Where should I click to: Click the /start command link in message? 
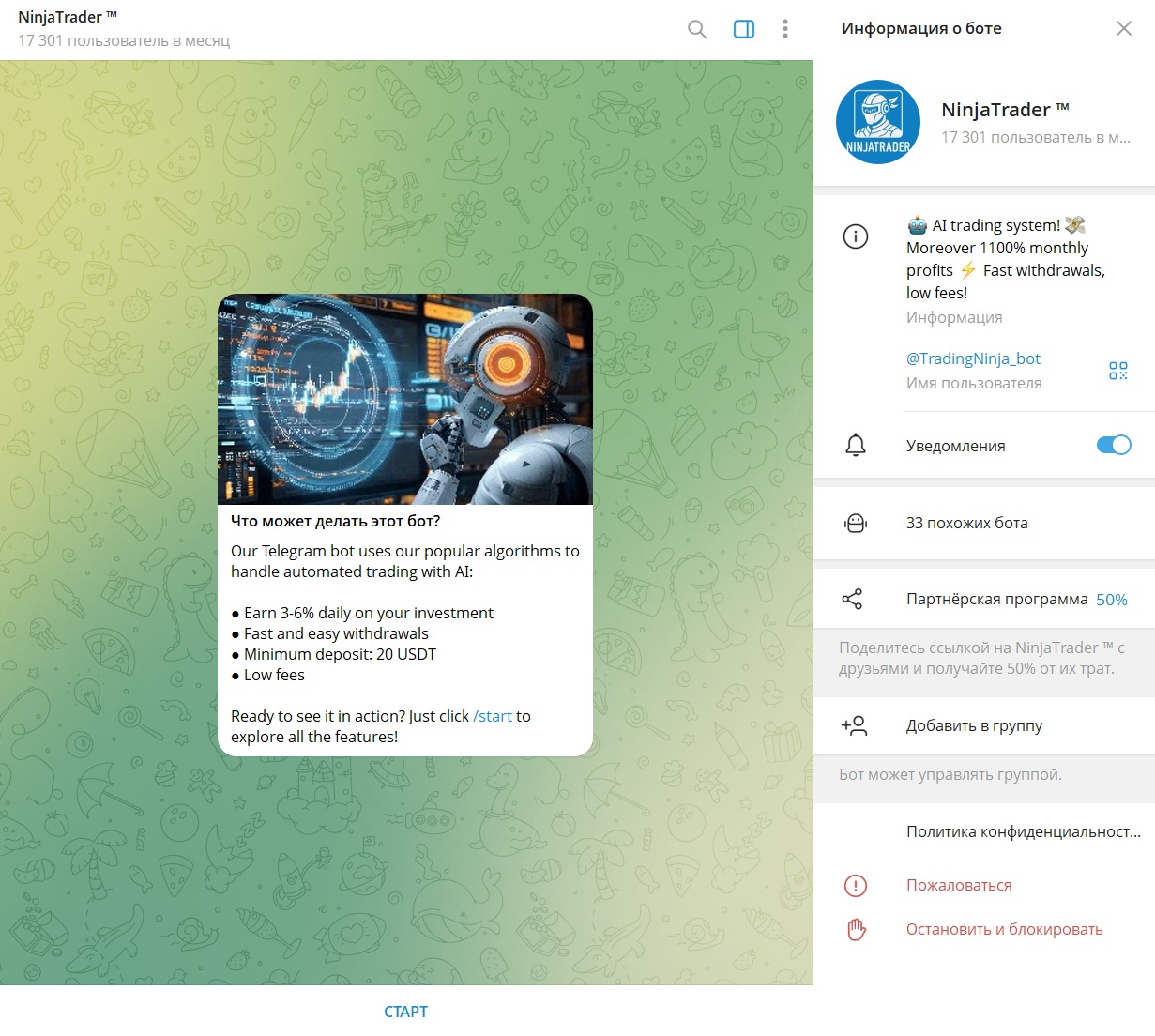493,716
